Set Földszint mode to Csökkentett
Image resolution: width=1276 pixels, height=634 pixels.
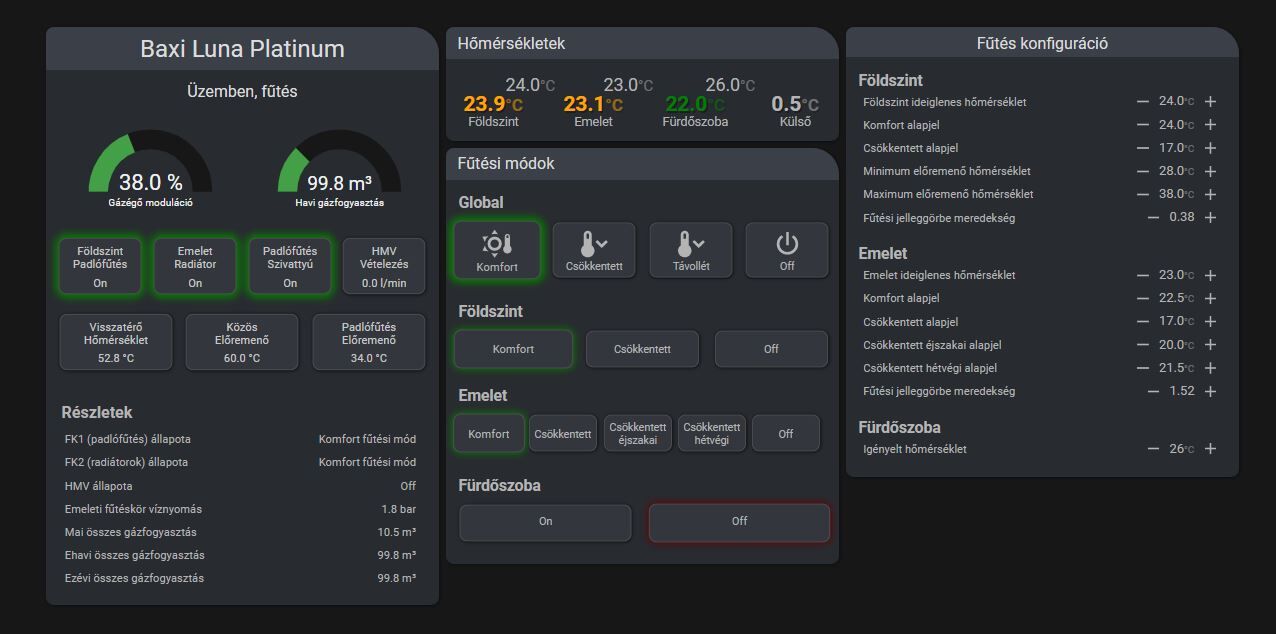(642, 349)
